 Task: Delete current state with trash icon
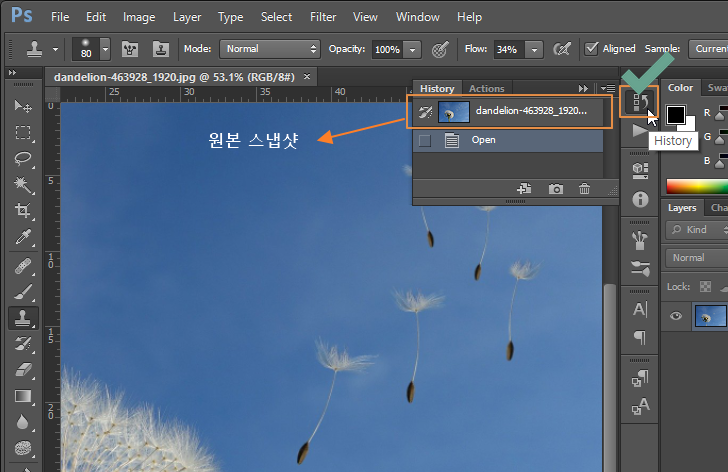click(585, 189)
